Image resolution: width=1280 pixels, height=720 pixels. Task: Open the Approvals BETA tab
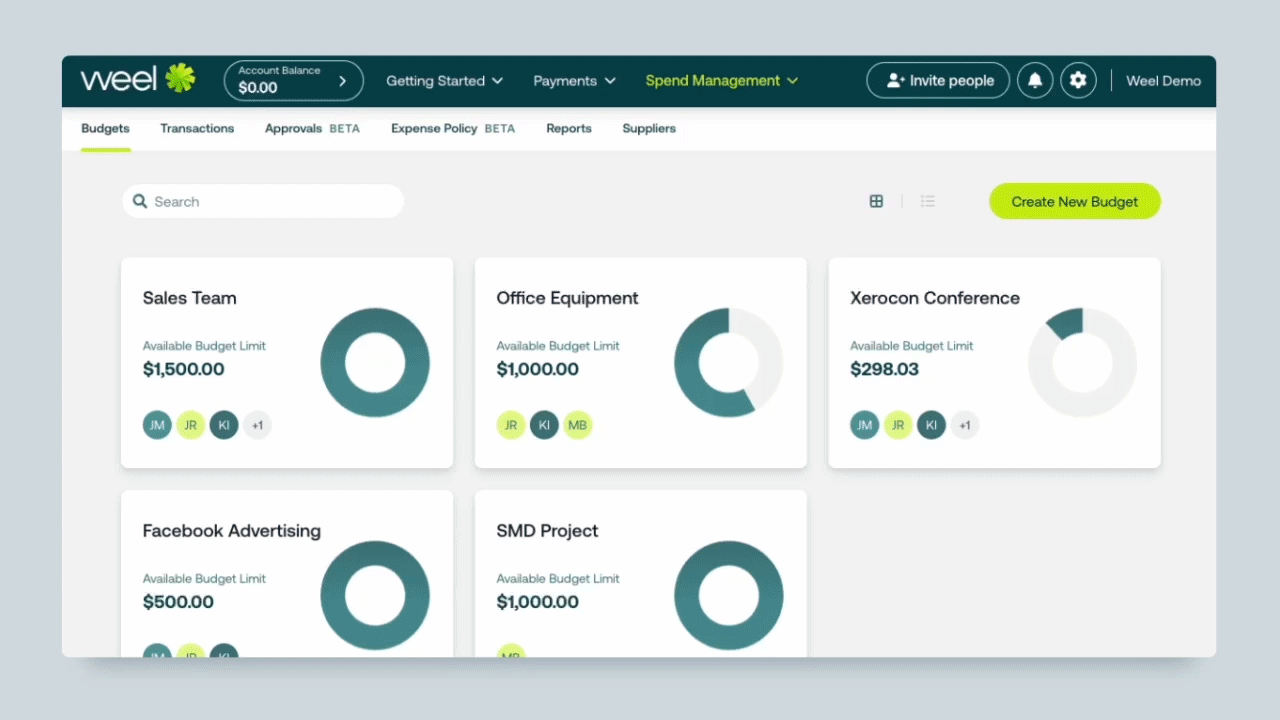(x=312, y=128)
